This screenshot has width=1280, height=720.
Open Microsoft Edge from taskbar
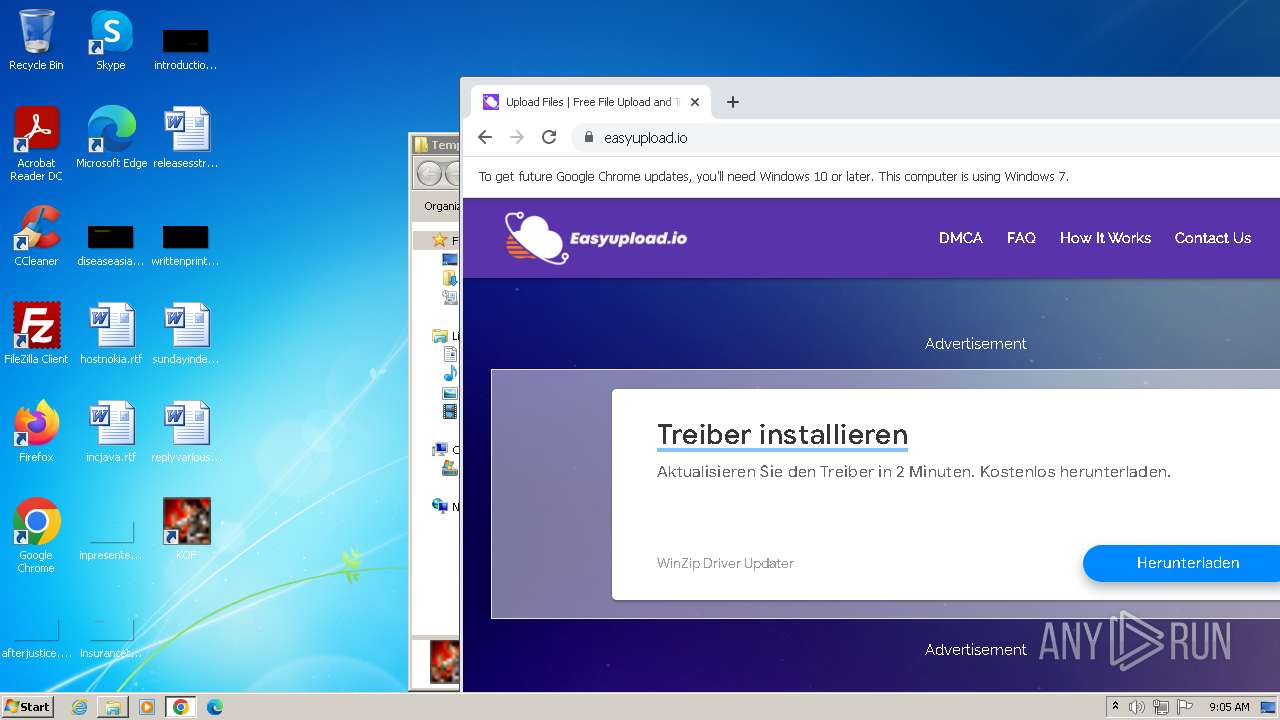pyautogui.click(x=215, y=707)
